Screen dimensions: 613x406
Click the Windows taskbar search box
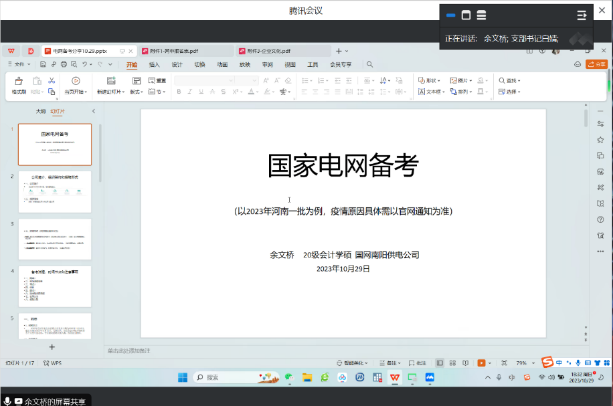[225, 377]
